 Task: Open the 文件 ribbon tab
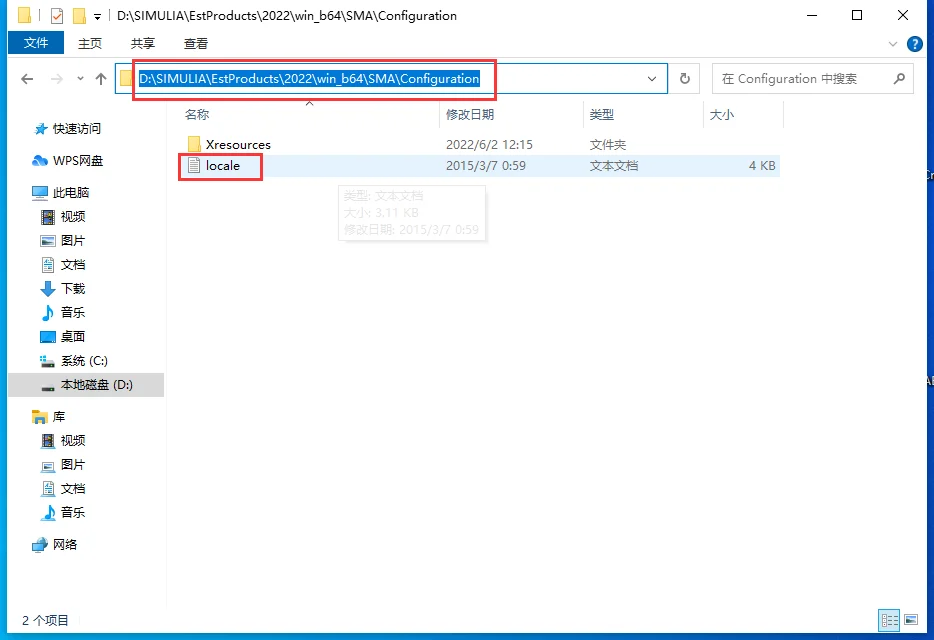(x=36, y=43)
